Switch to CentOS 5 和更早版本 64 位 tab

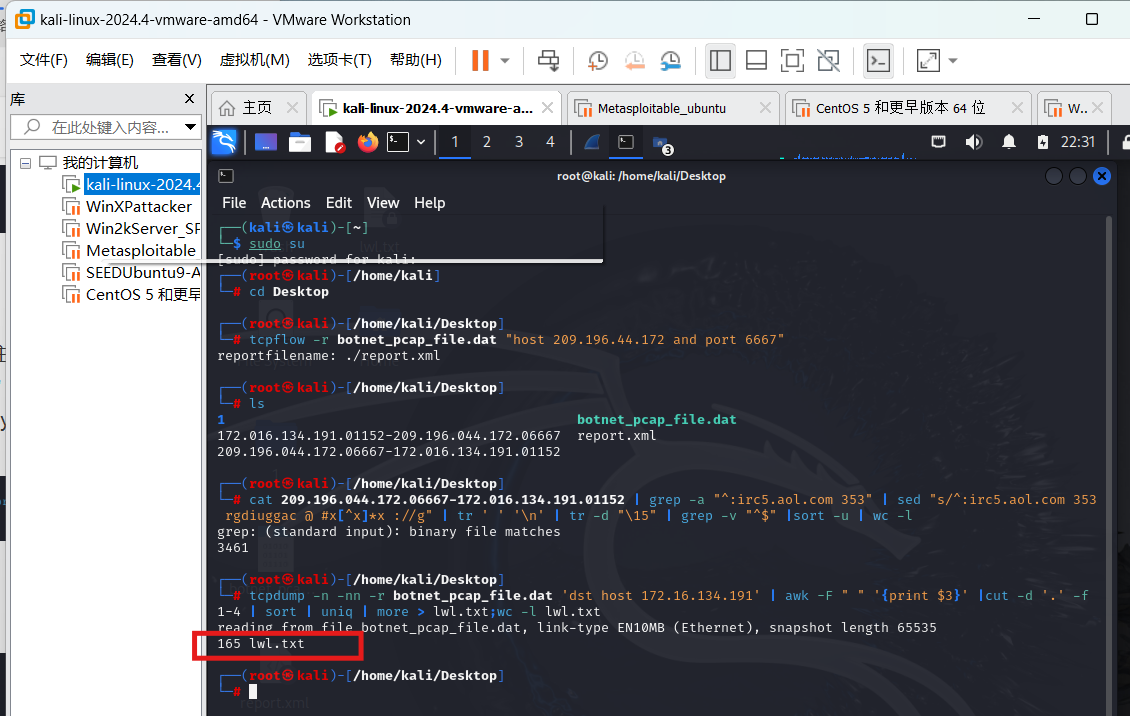point(899,108)
